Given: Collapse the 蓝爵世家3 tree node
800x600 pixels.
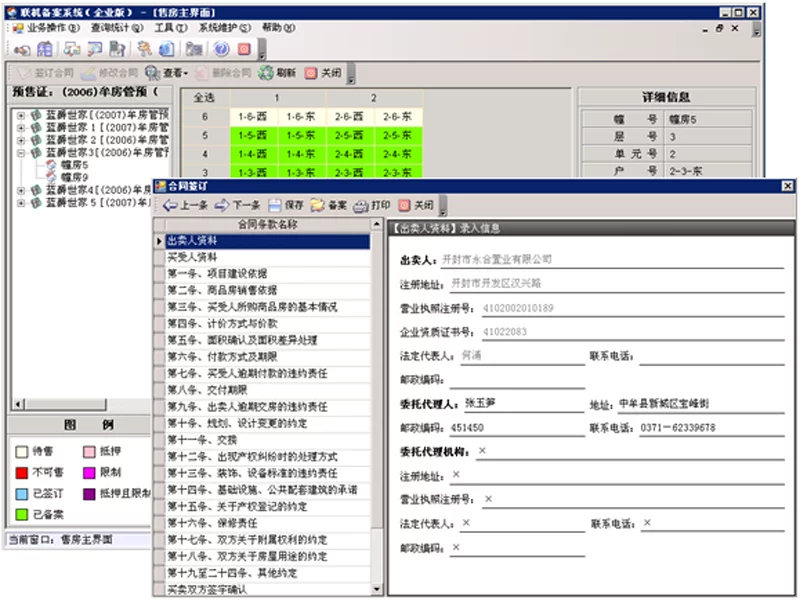Looking at the screenshot, I should 21,153.
